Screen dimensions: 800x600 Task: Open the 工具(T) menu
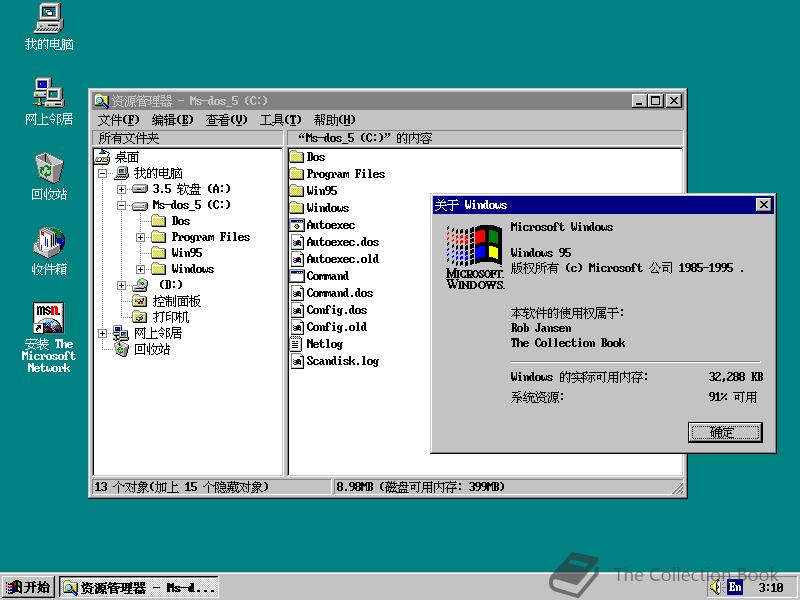tap(280, 120)
